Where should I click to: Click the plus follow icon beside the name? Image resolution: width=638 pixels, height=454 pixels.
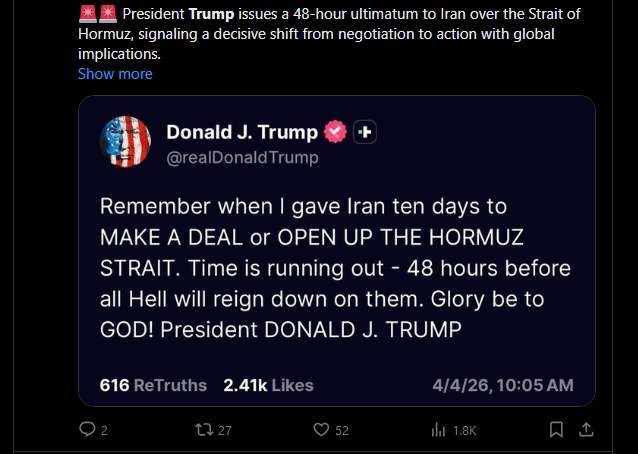click(x=365, y=133)
